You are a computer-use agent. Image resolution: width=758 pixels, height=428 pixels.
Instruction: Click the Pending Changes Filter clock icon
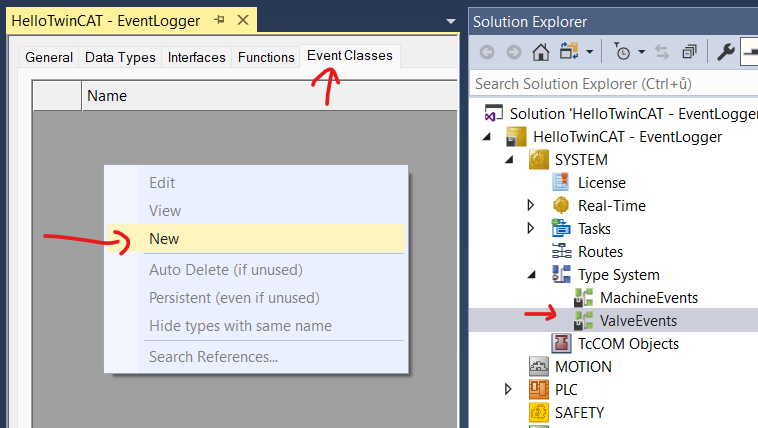623,52
